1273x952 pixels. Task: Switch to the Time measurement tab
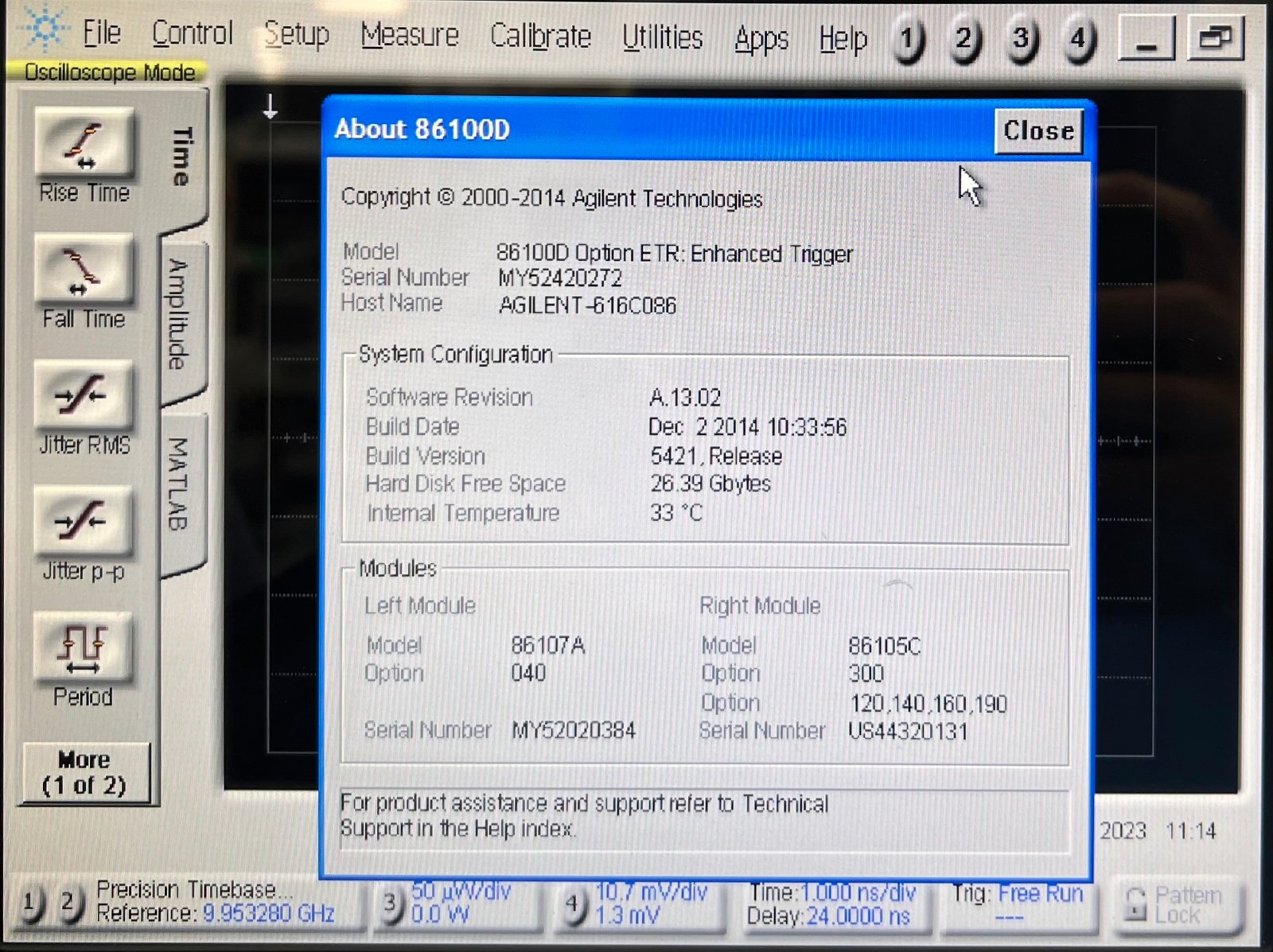[182, 156]
